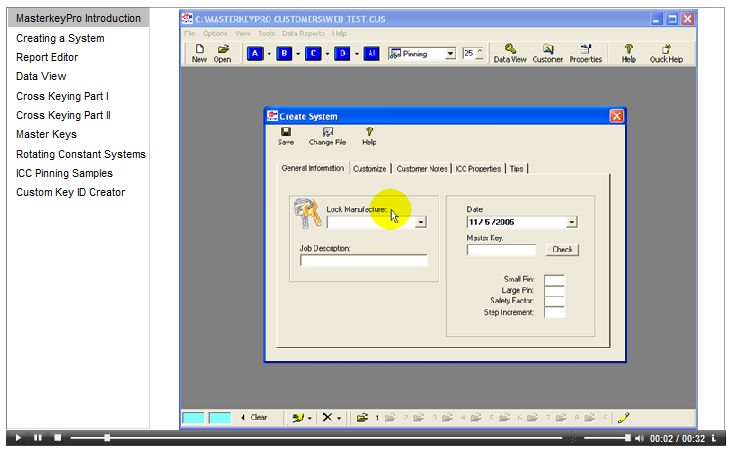Select the General Information tab
The width and height of the screenshot is (733, 449).
313,168
